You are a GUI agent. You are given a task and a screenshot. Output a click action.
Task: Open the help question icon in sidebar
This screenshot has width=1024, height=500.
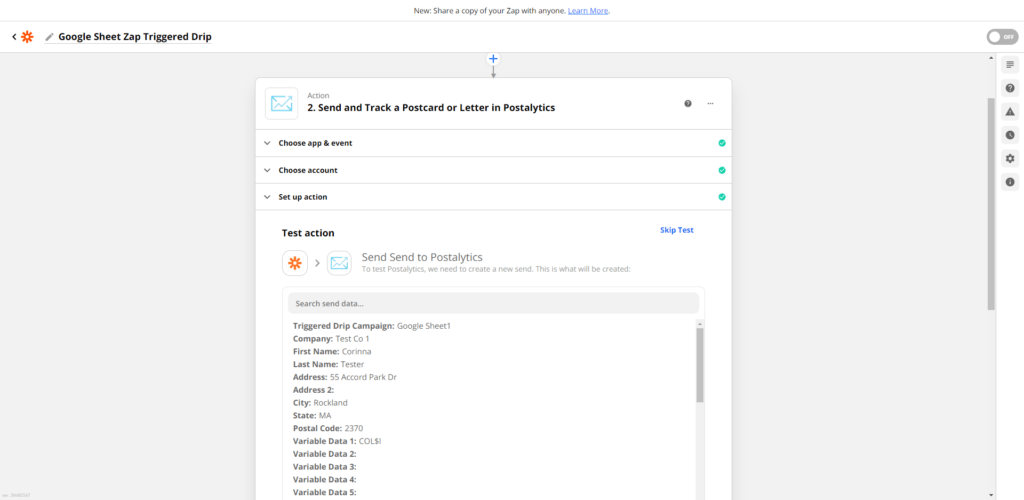[1010, 88]
